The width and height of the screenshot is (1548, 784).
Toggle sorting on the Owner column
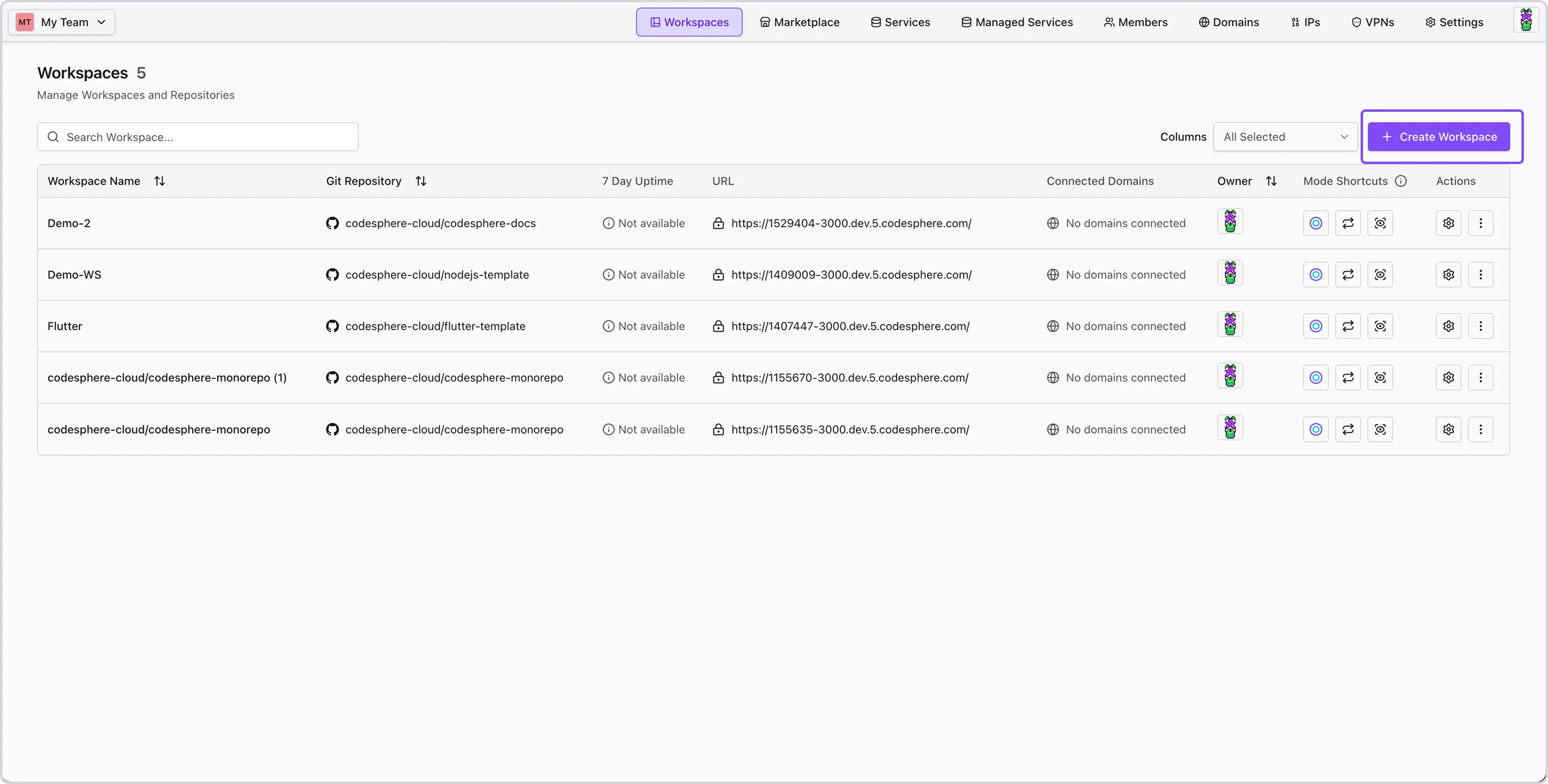click(1271, 181)
